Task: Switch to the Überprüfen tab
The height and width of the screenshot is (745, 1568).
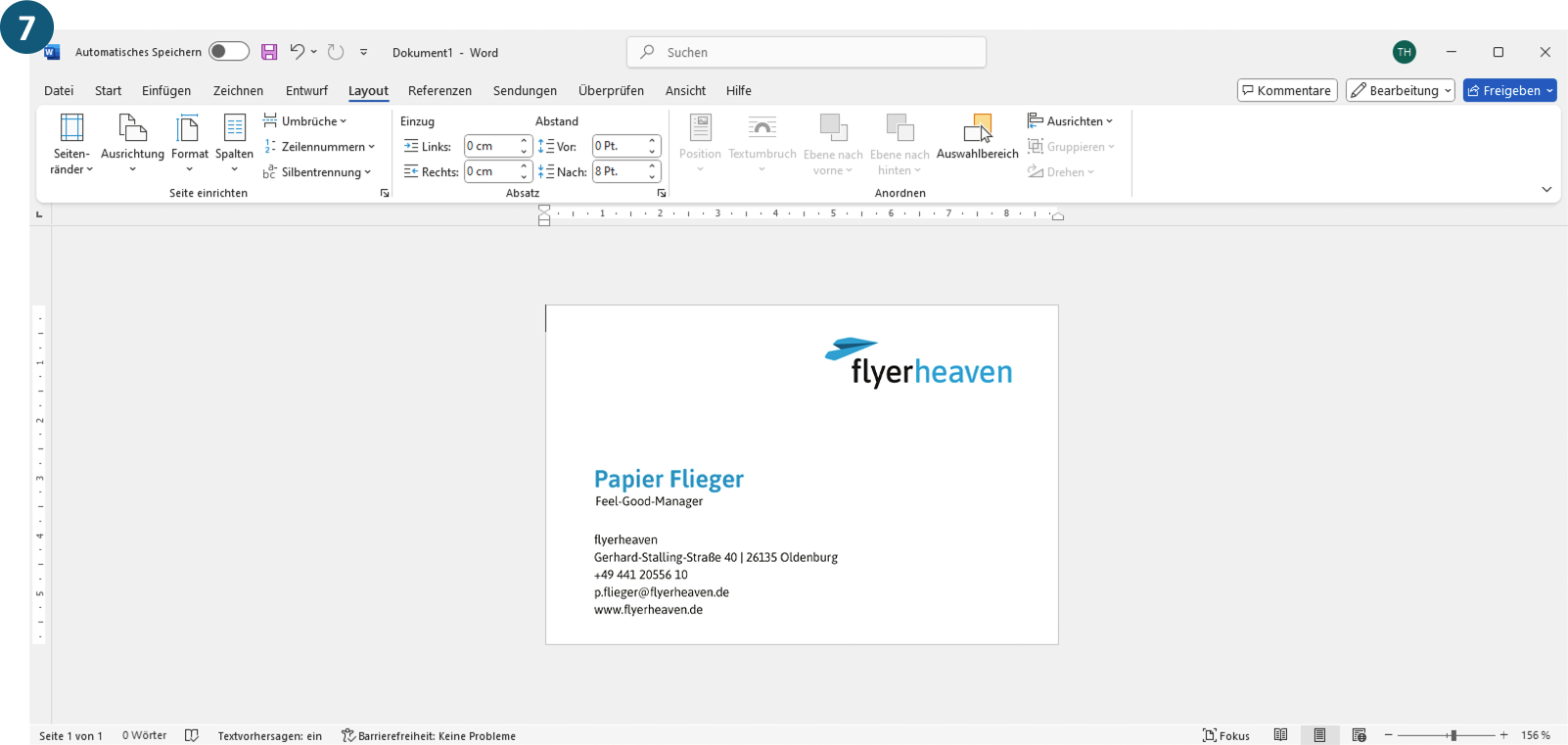Action: point(611,91)
